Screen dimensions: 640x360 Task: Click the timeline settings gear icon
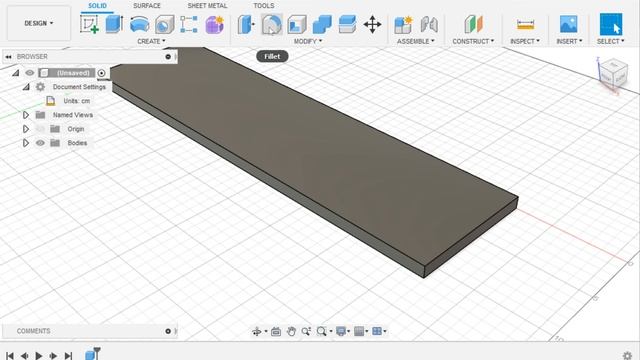[628, 356]
